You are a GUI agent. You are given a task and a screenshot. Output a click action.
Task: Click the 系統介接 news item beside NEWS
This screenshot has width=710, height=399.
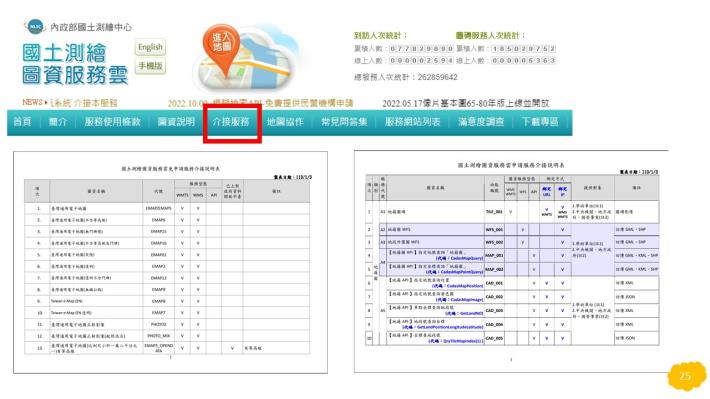pyautogui.click(x=84, y=103)
